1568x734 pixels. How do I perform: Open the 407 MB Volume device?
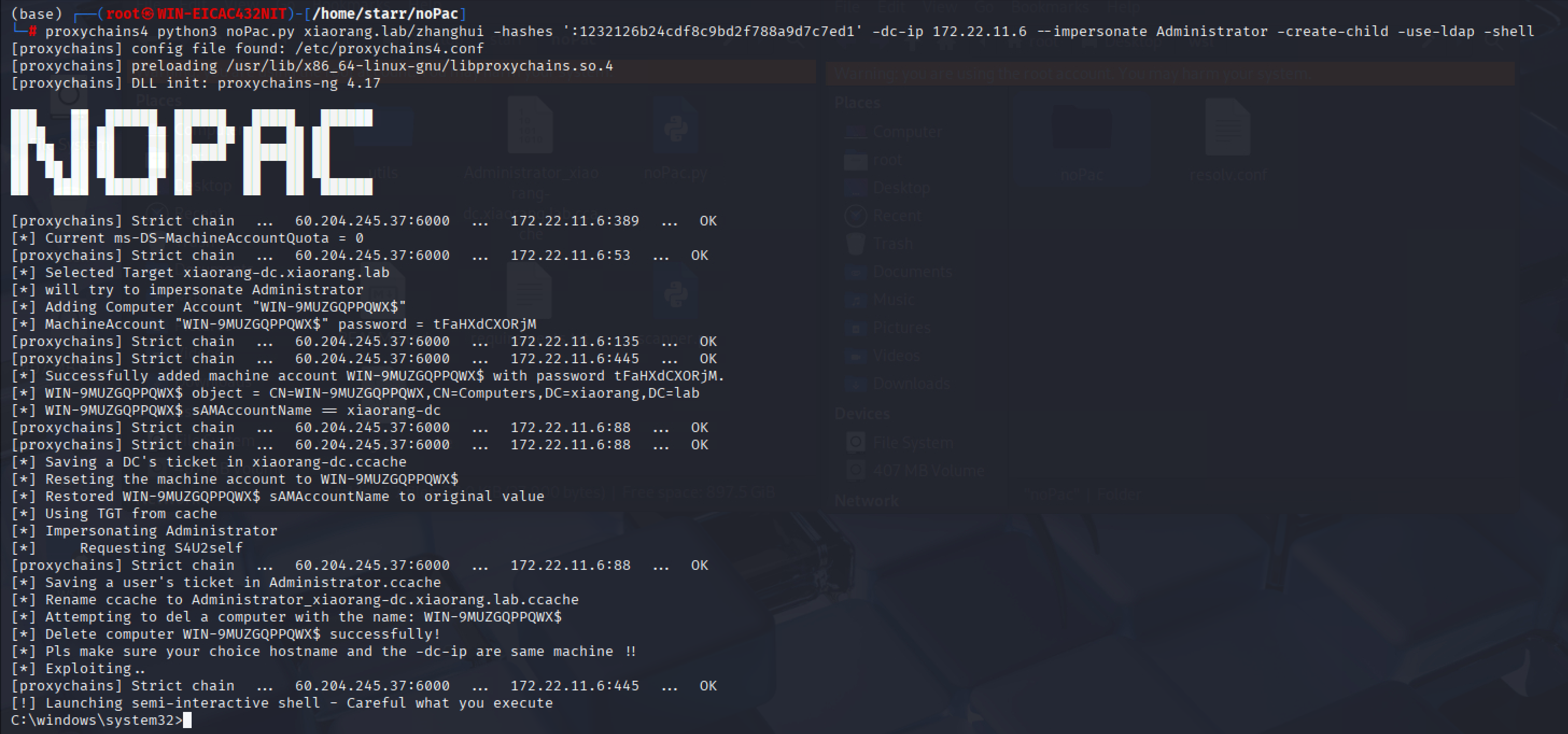click(927, 470)
